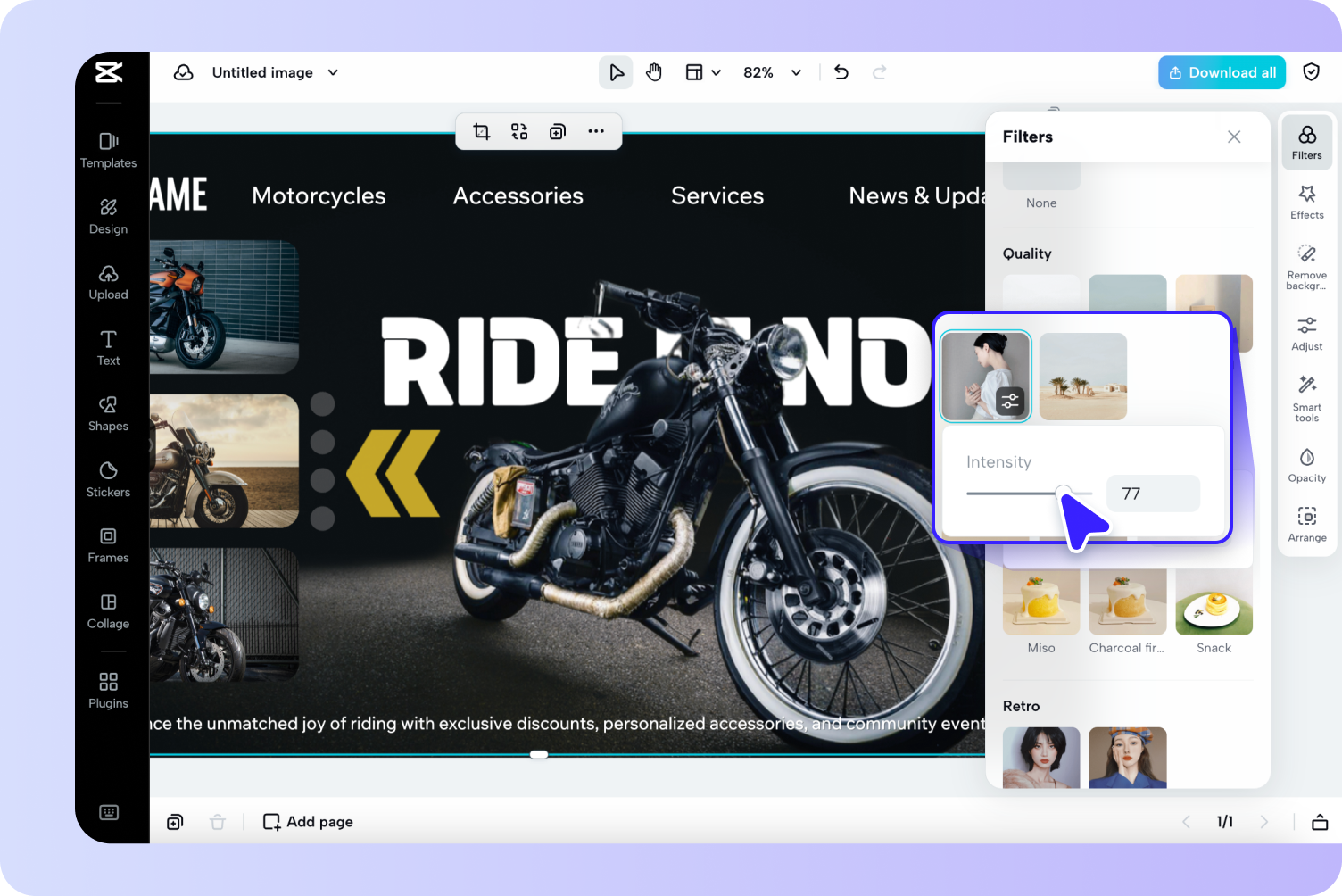The image size is (1342, 896).
Task: Expand the Untitled image name dropdown
Action: [333, 72]
